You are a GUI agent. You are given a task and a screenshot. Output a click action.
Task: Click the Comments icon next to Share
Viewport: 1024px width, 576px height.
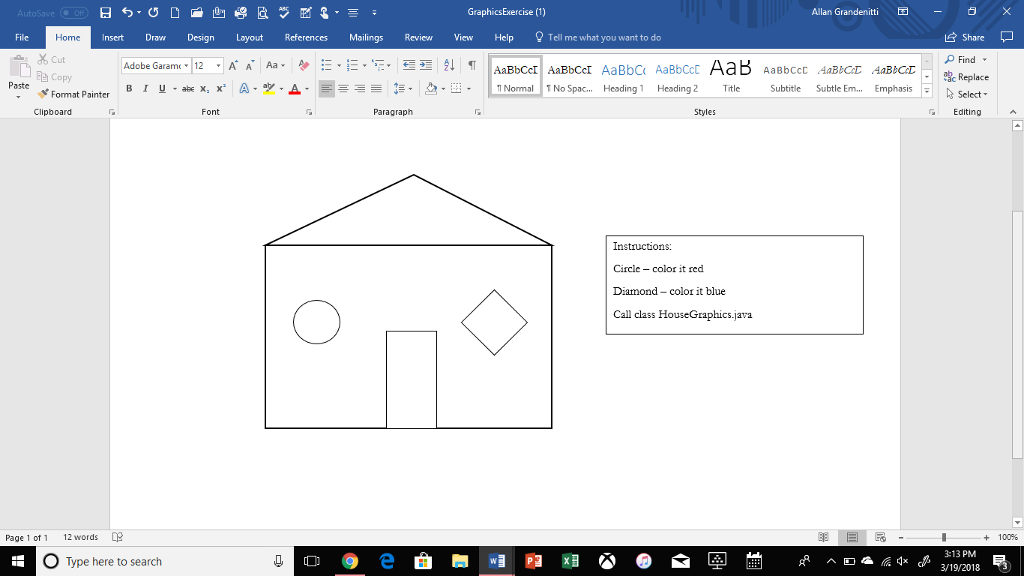coord(1006,37)
